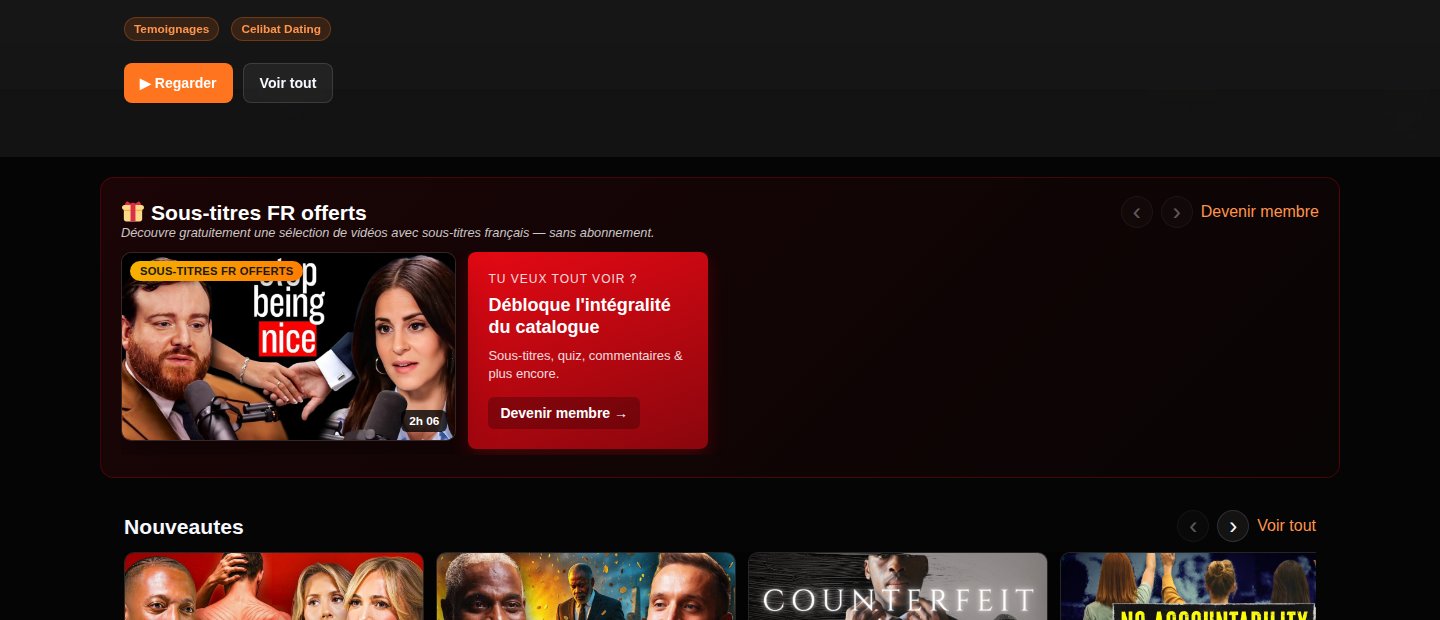Open the 'stop being nice' video thumbnail
The width and height of the screenshot is (1440, 620).
coord(289,346)
